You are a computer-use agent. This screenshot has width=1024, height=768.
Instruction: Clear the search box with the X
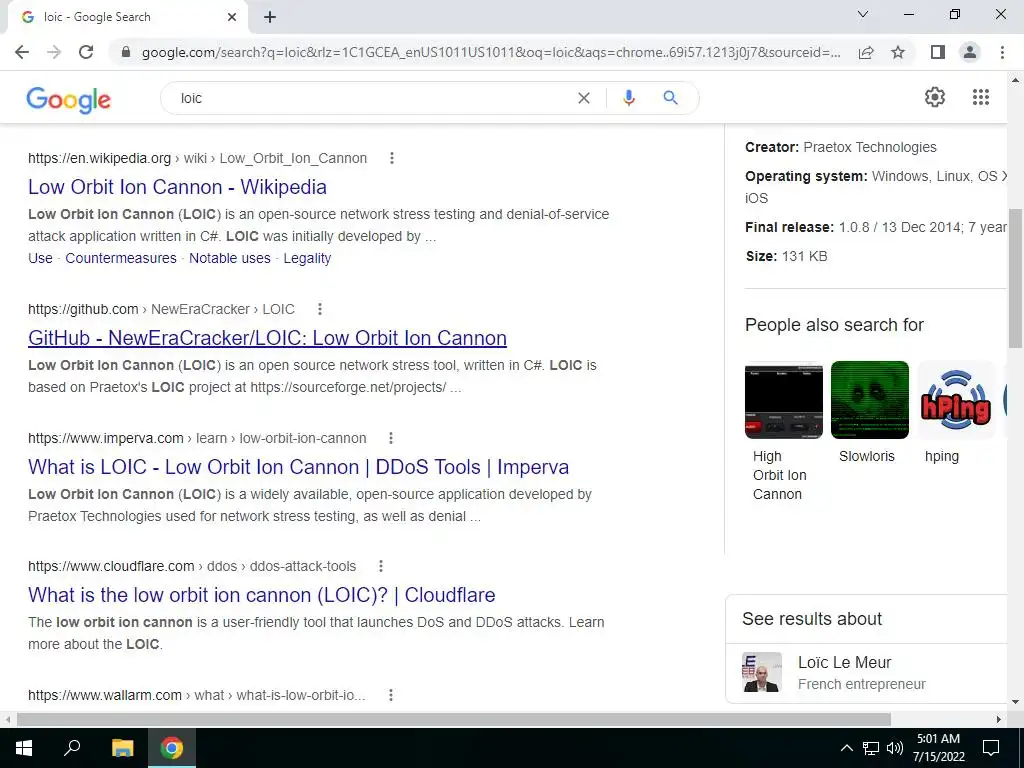pos(584,98)
